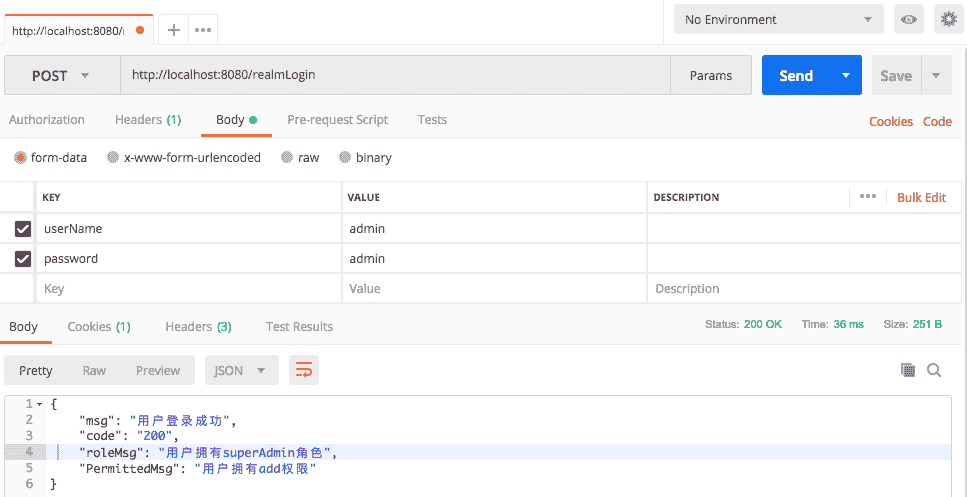Open the tab options three-dots menu

click(203, 30)
